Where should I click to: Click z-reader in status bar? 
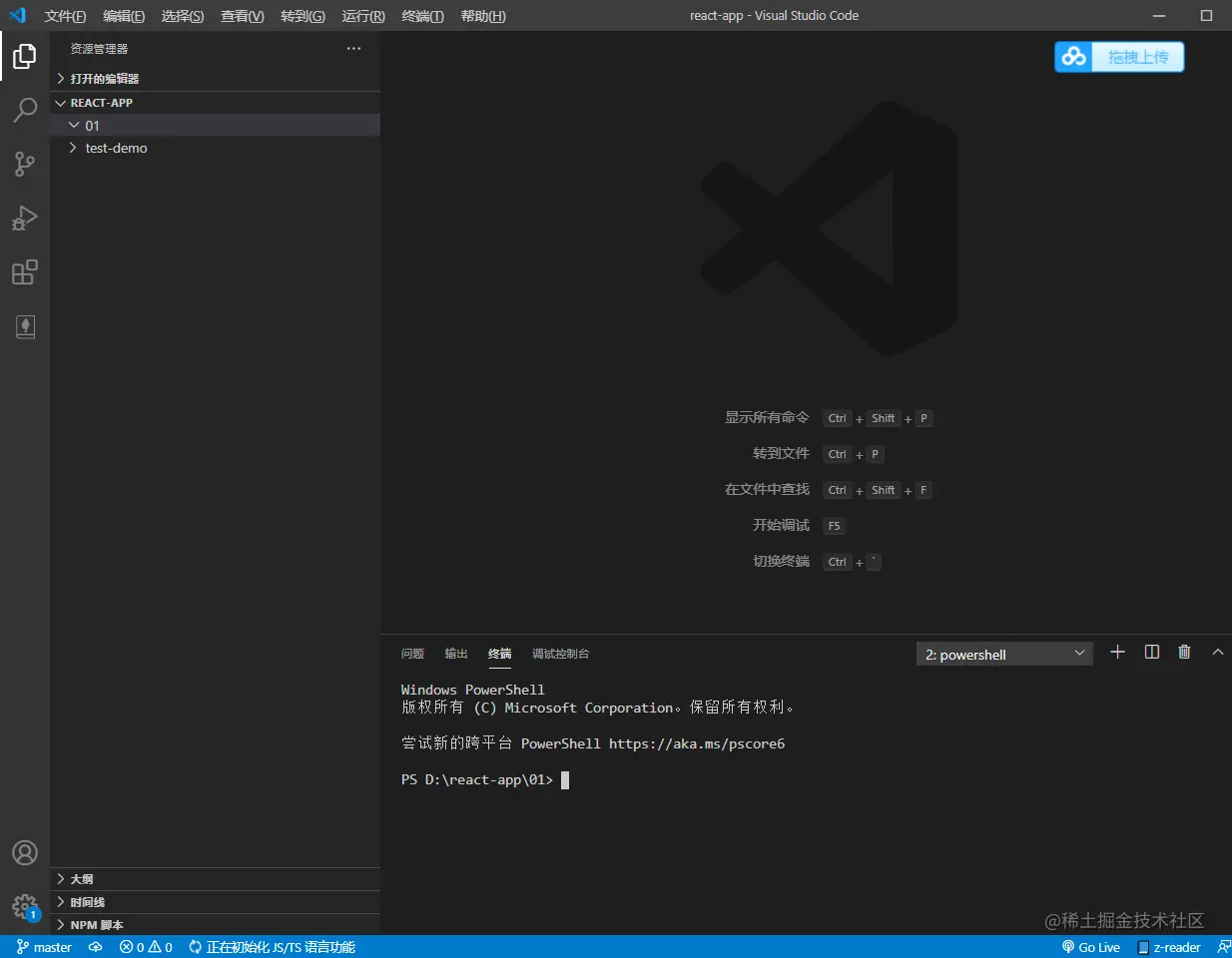pos(1169,947)
